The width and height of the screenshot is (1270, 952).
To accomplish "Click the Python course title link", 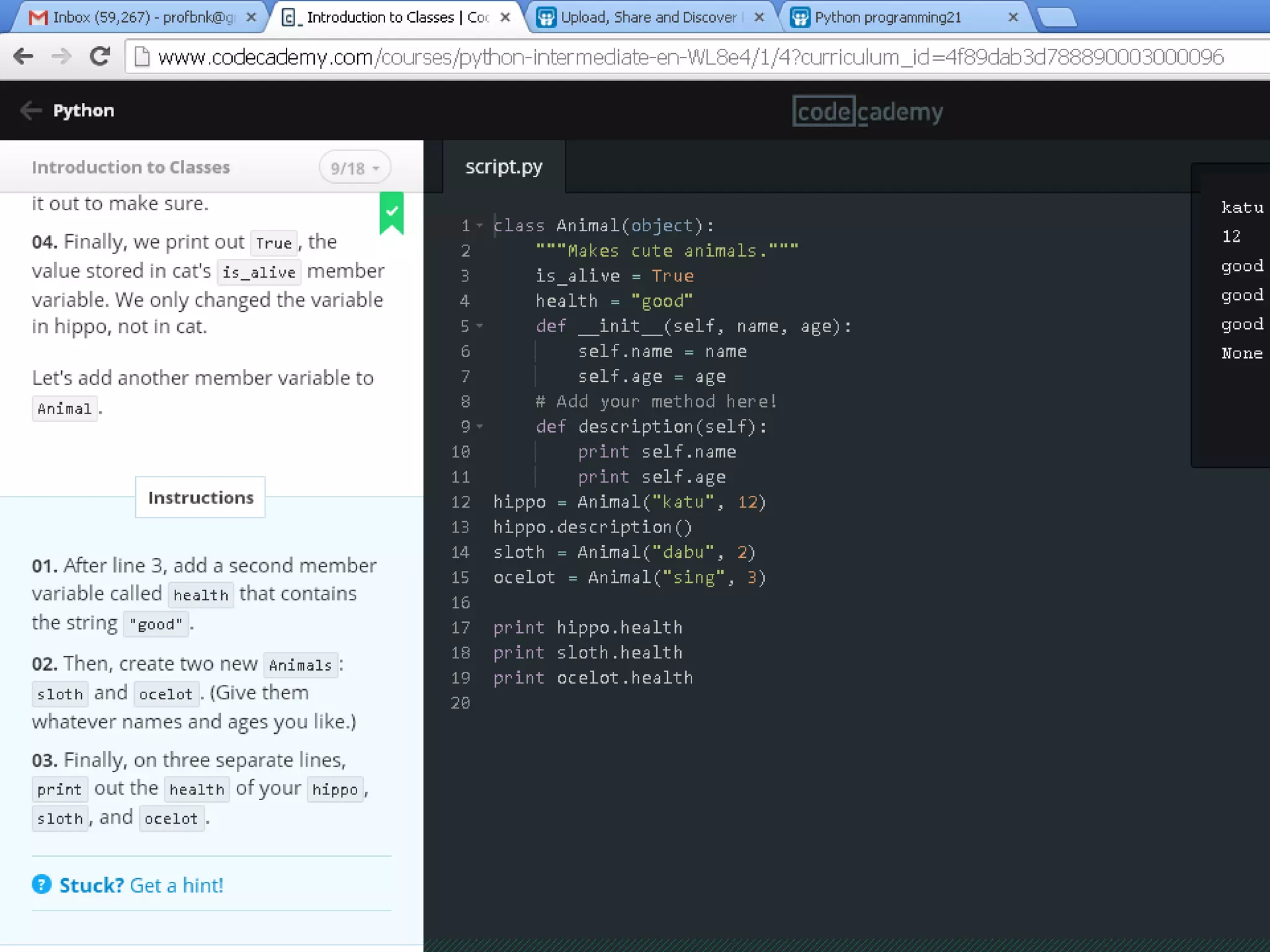I will pyautogui.click(x=84, y=110).
